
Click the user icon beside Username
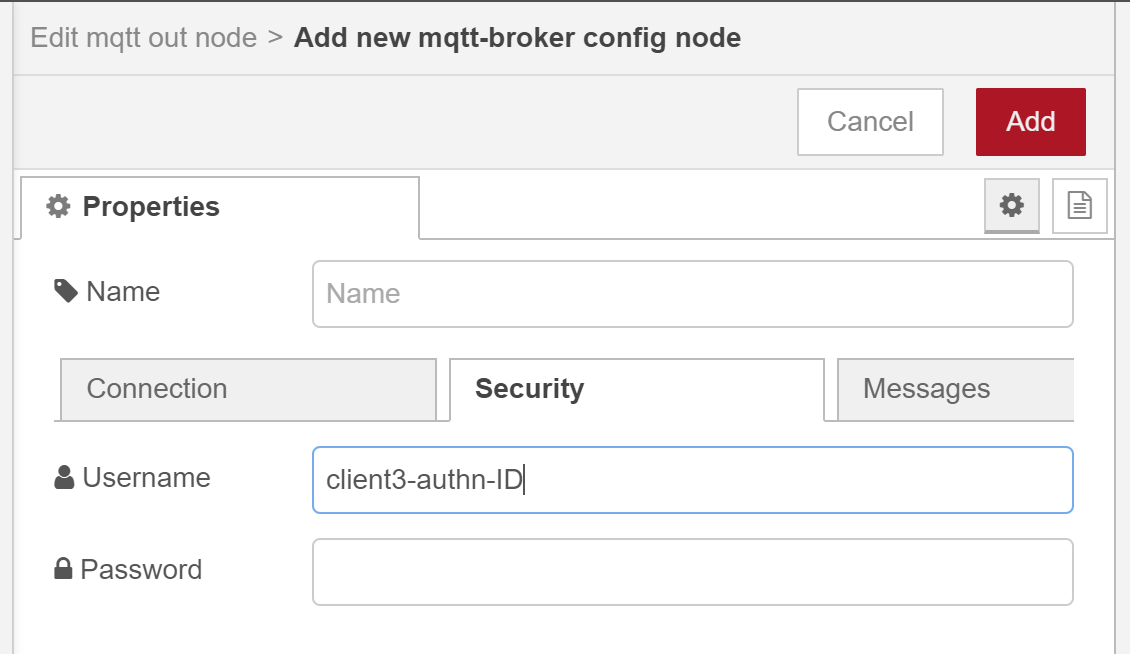[x=64, y=478]
